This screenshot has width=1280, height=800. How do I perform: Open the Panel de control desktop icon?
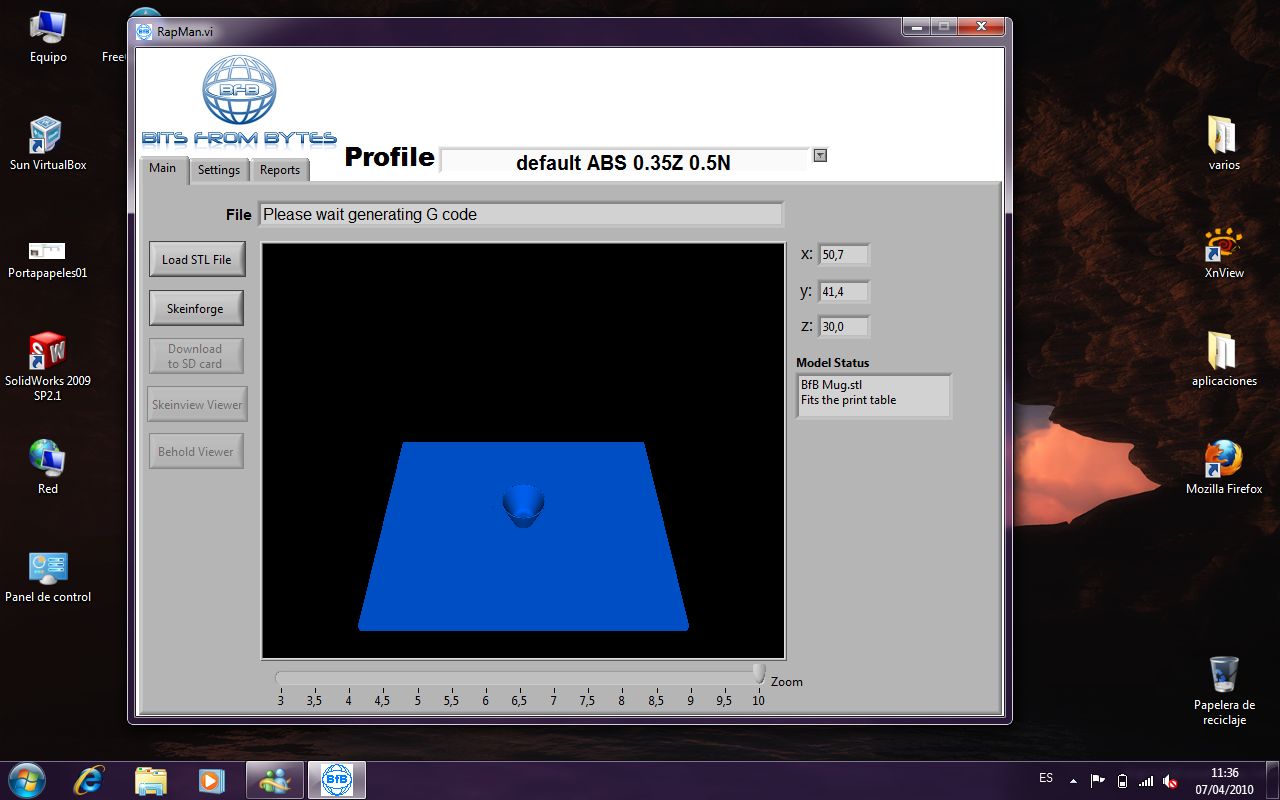click(47, 569)
